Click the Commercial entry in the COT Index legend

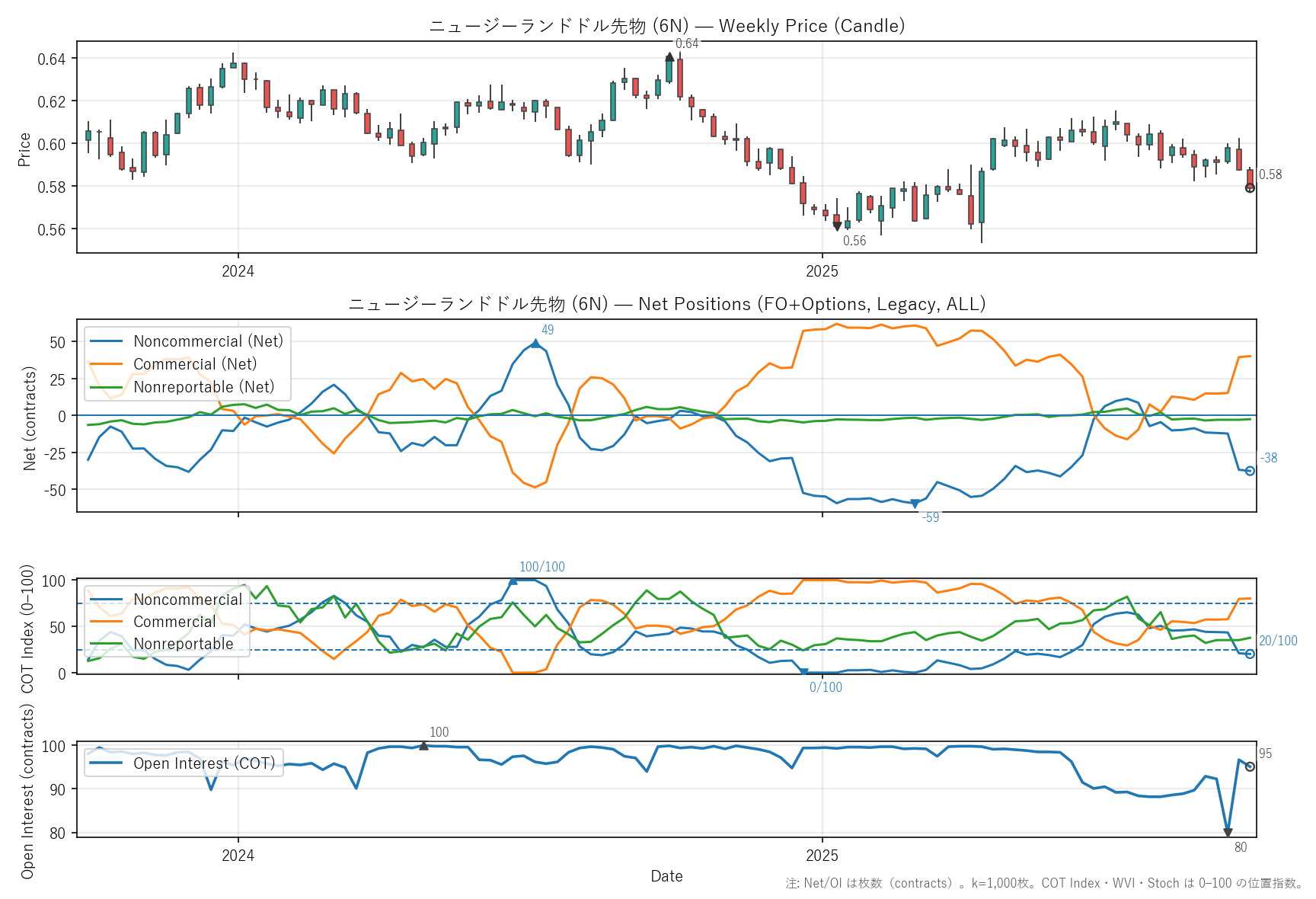click(x=174, y=622)
